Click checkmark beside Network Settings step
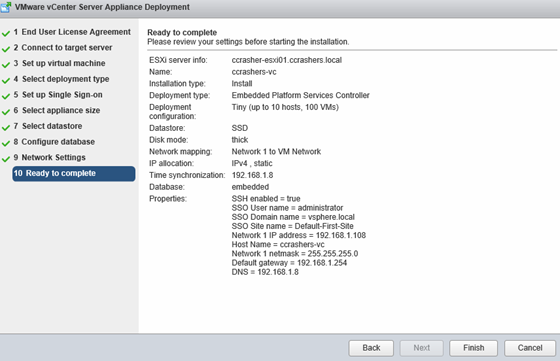 tap(6, 159)
